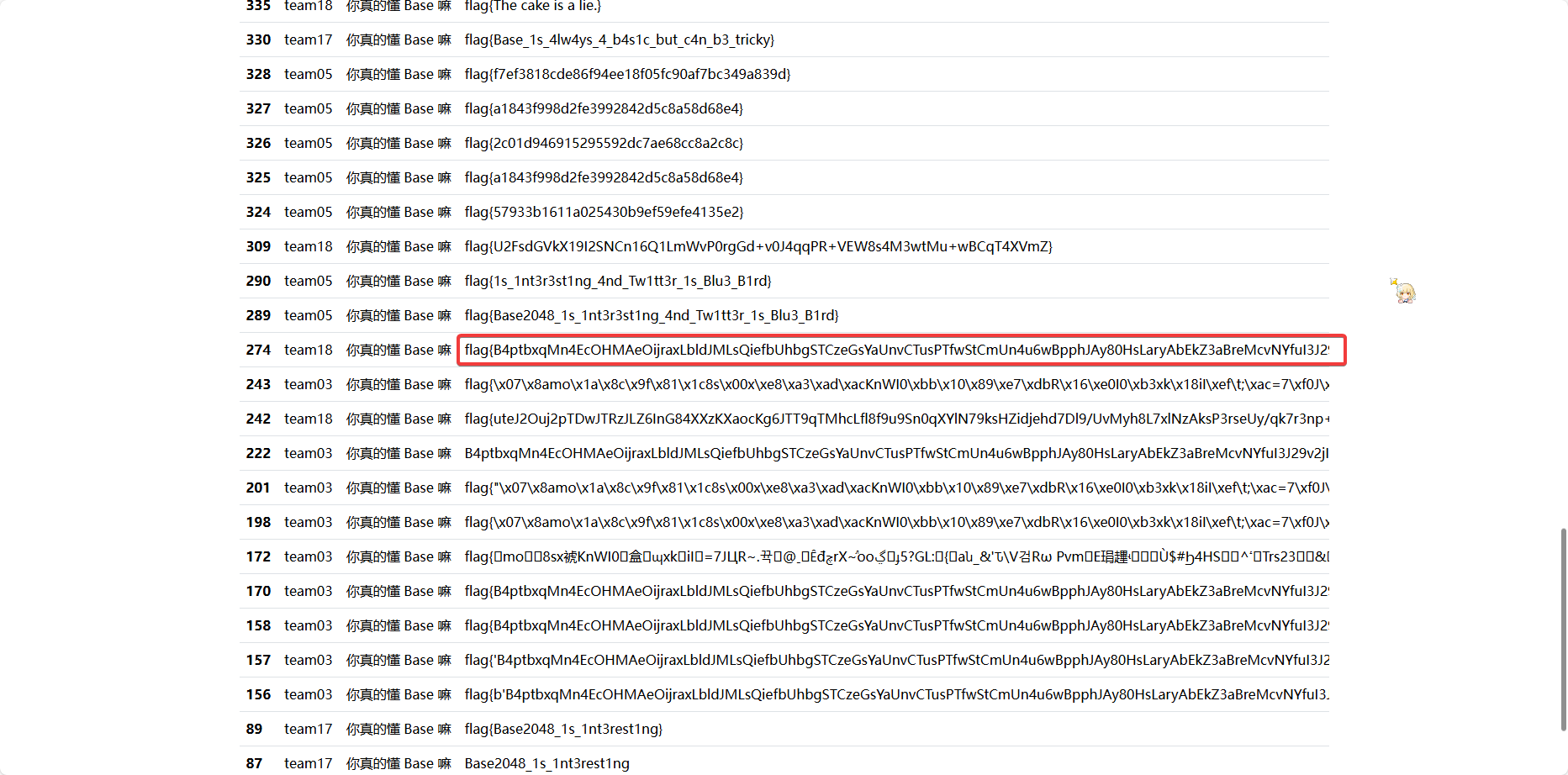Click flag 1s_1nt3r3st1ng_4nd_Tw1tt3r in row 290
Screen dimensions: 1568x775
[x=617, y=281]
